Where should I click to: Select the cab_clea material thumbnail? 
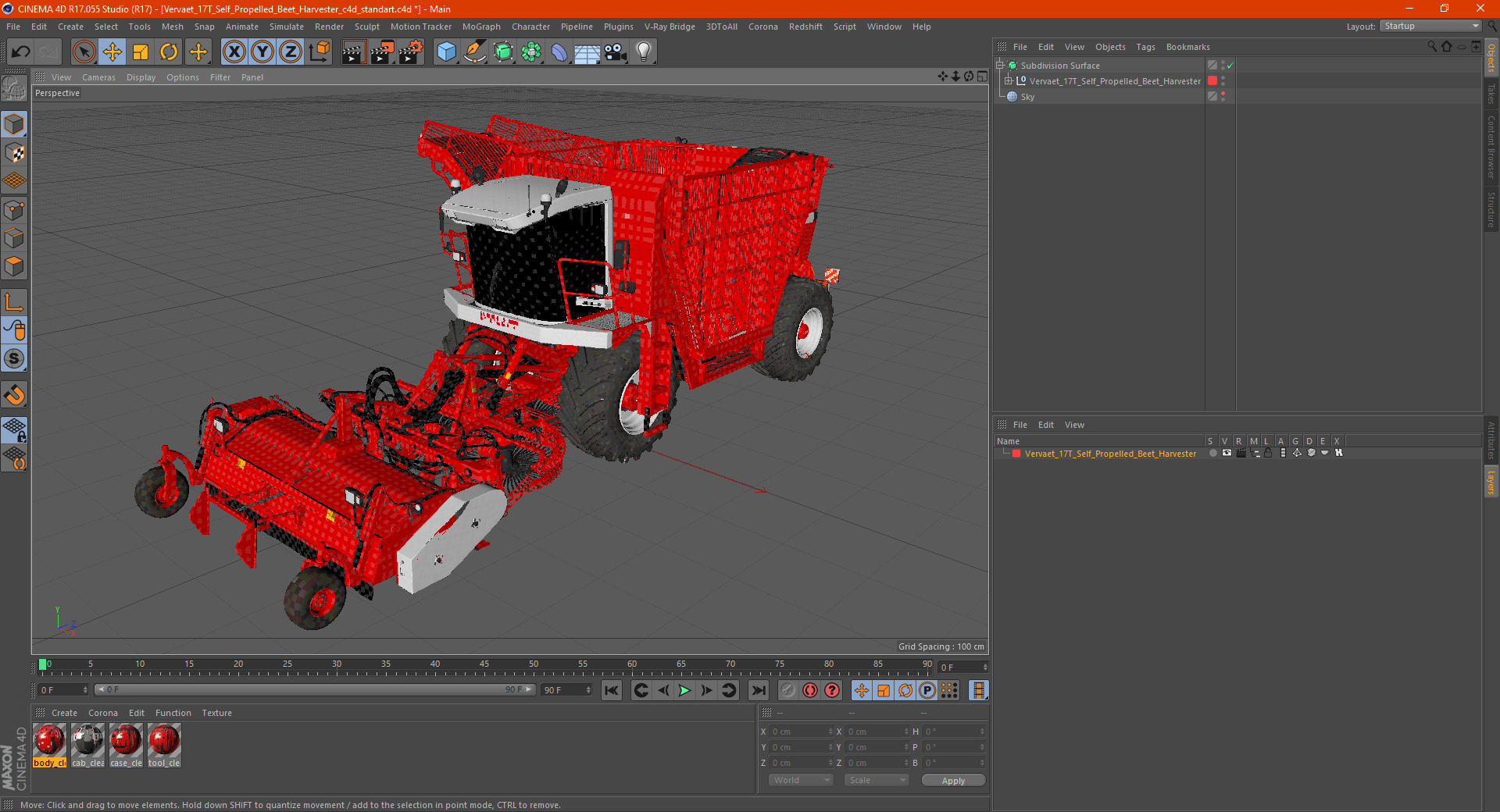click(x=87, y=745)
